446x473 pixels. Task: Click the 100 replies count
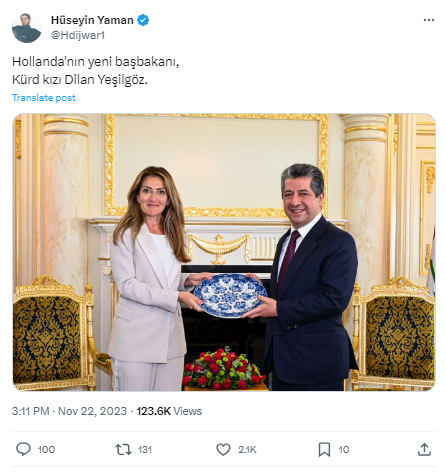46,450
